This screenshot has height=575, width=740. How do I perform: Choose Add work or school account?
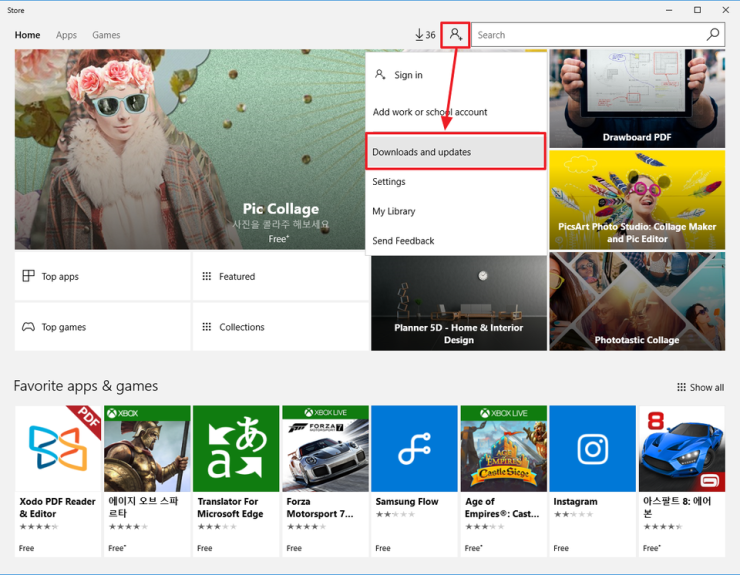click(x=456, y=112)
